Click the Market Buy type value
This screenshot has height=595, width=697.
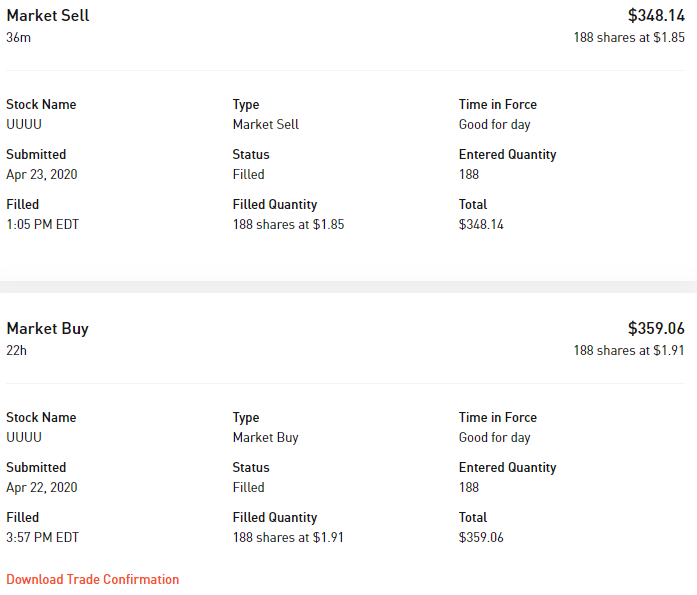(265, 438)
